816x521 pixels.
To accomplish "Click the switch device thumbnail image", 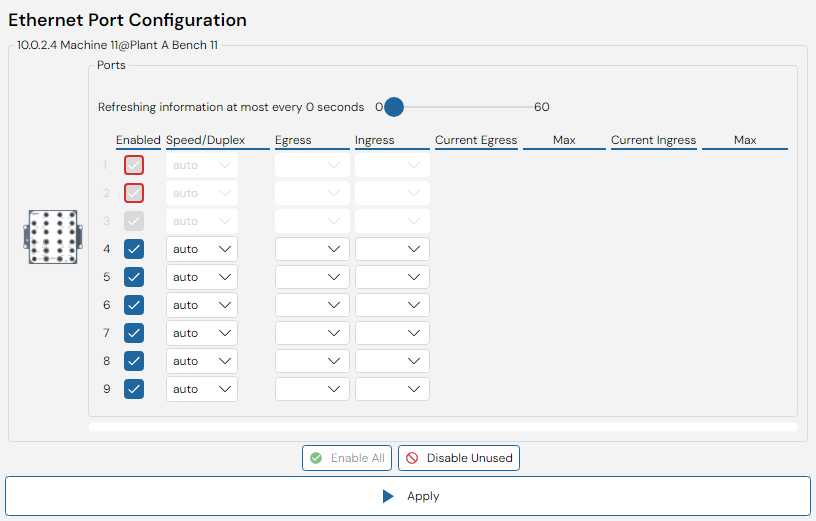I will point(53,237).
